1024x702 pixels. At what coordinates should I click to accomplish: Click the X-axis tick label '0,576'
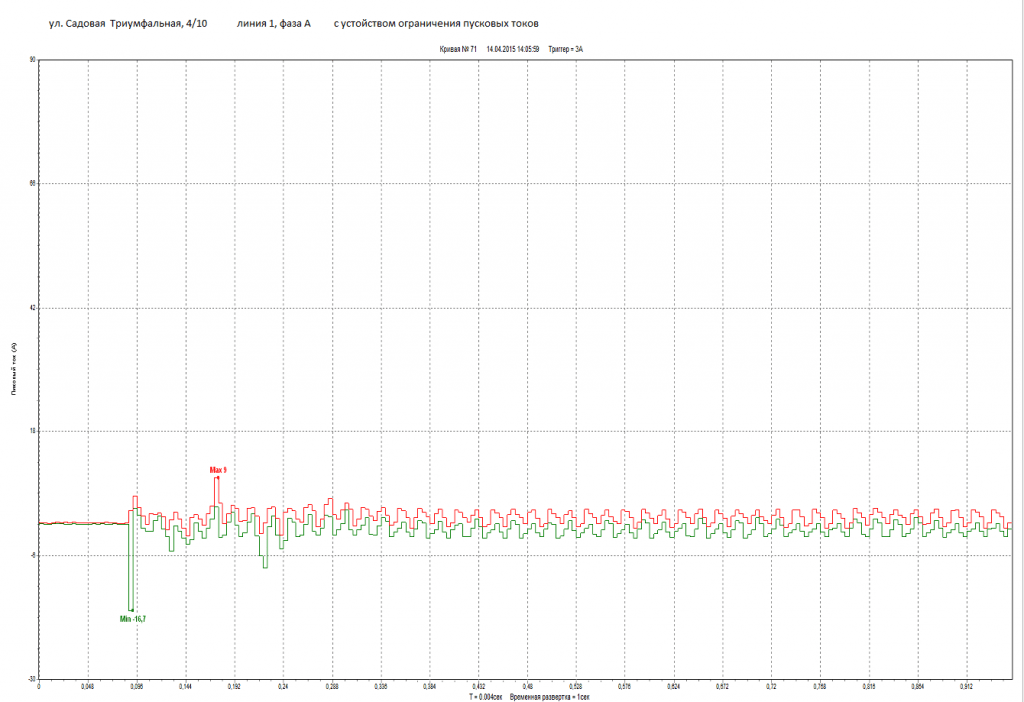pos(625,687)
